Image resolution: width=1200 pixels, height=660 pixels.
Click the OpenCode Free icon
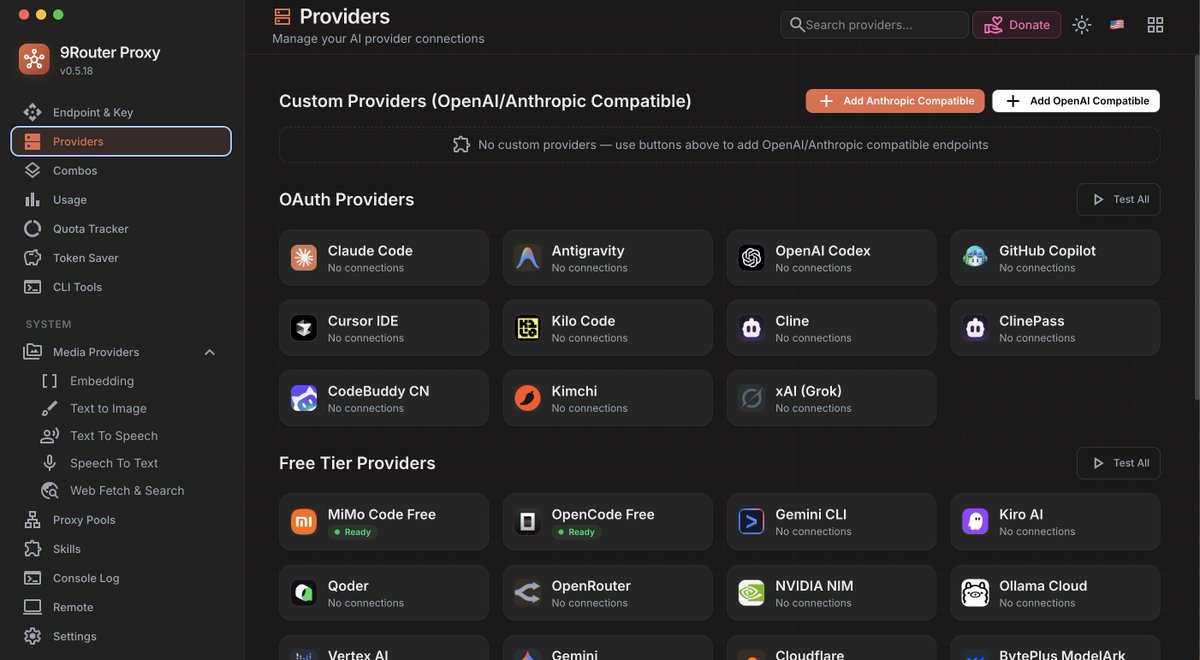coord(528,522)
